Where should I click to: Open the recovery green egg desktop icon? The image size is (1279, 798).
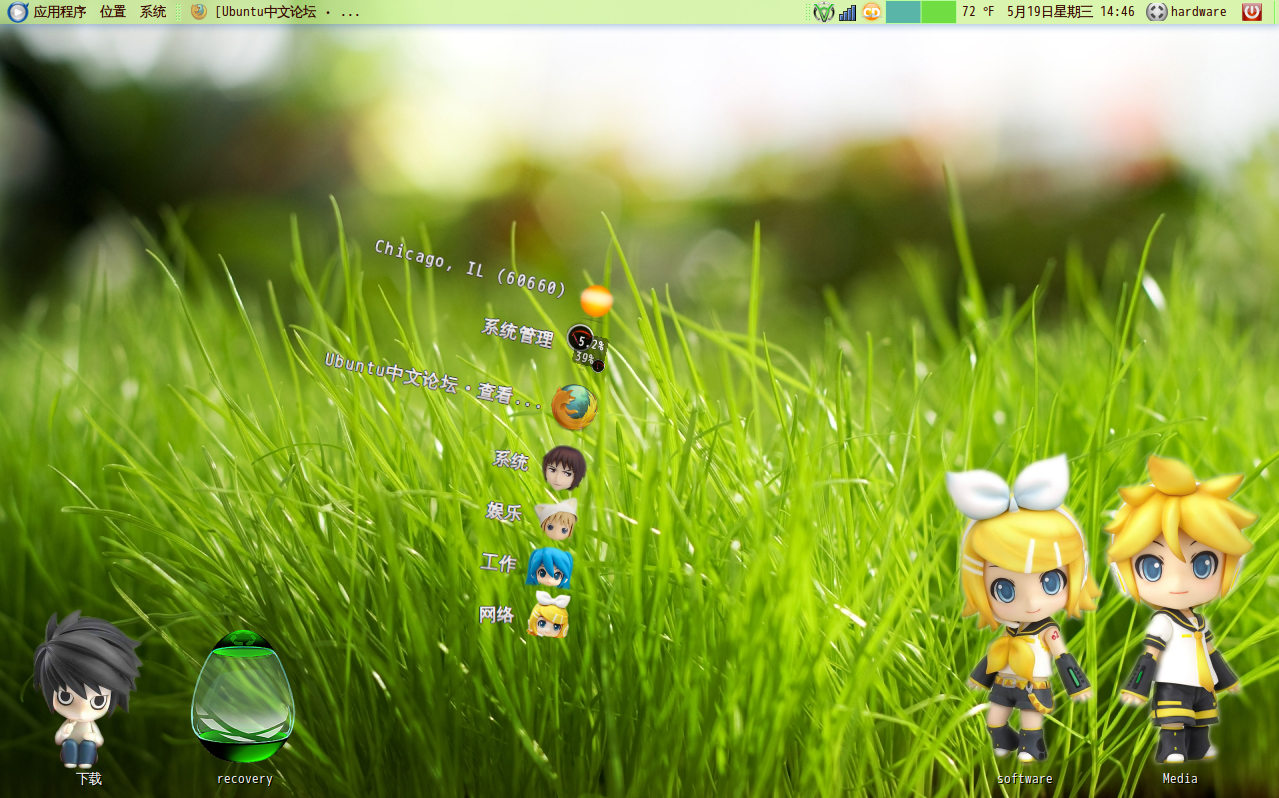pyautogui.click(x=243, y=697)
